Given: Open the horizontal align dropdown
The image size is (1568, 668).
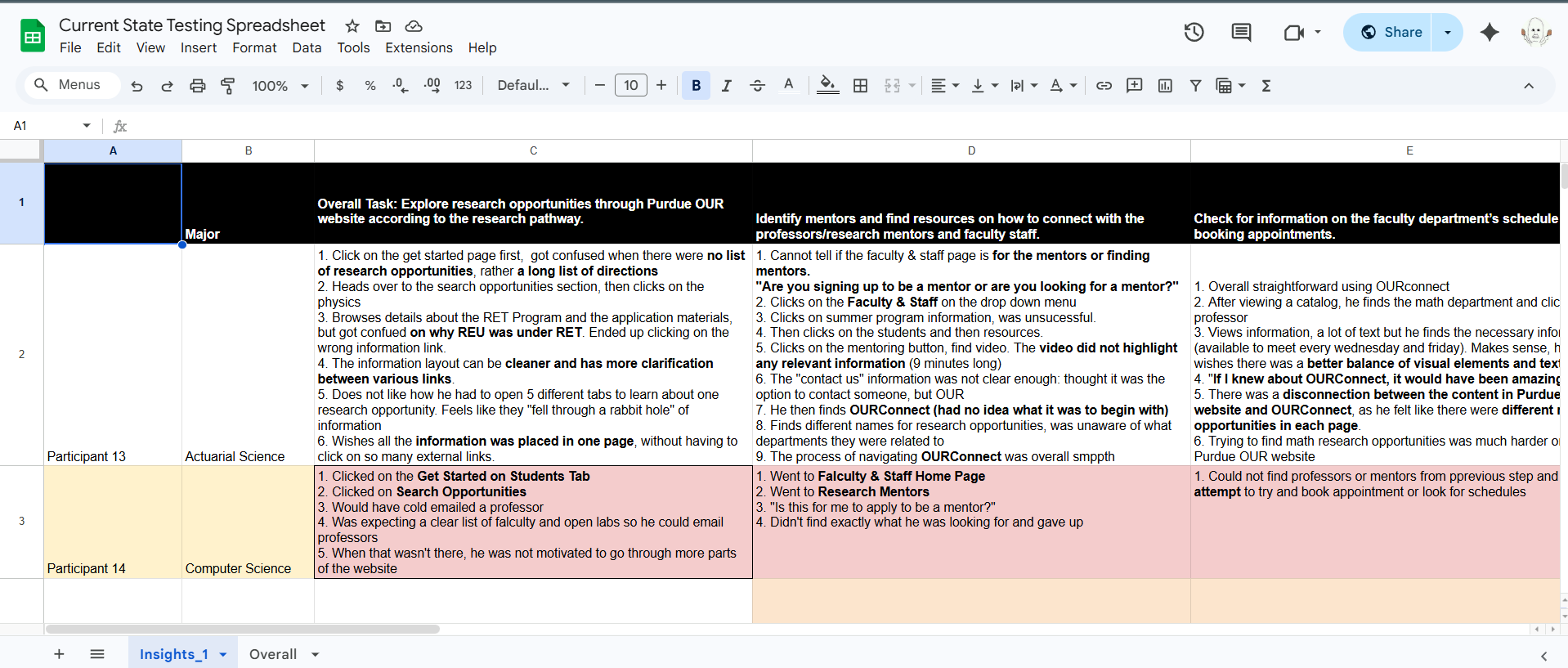Looking at the screenshot, I should pyautogui.click(x=945, y=86).
